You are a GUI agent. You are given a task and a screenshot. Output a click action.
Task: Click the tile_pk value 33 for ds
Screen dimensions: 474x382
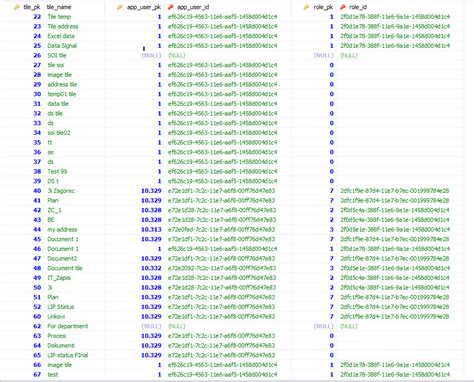pos(37,123)
